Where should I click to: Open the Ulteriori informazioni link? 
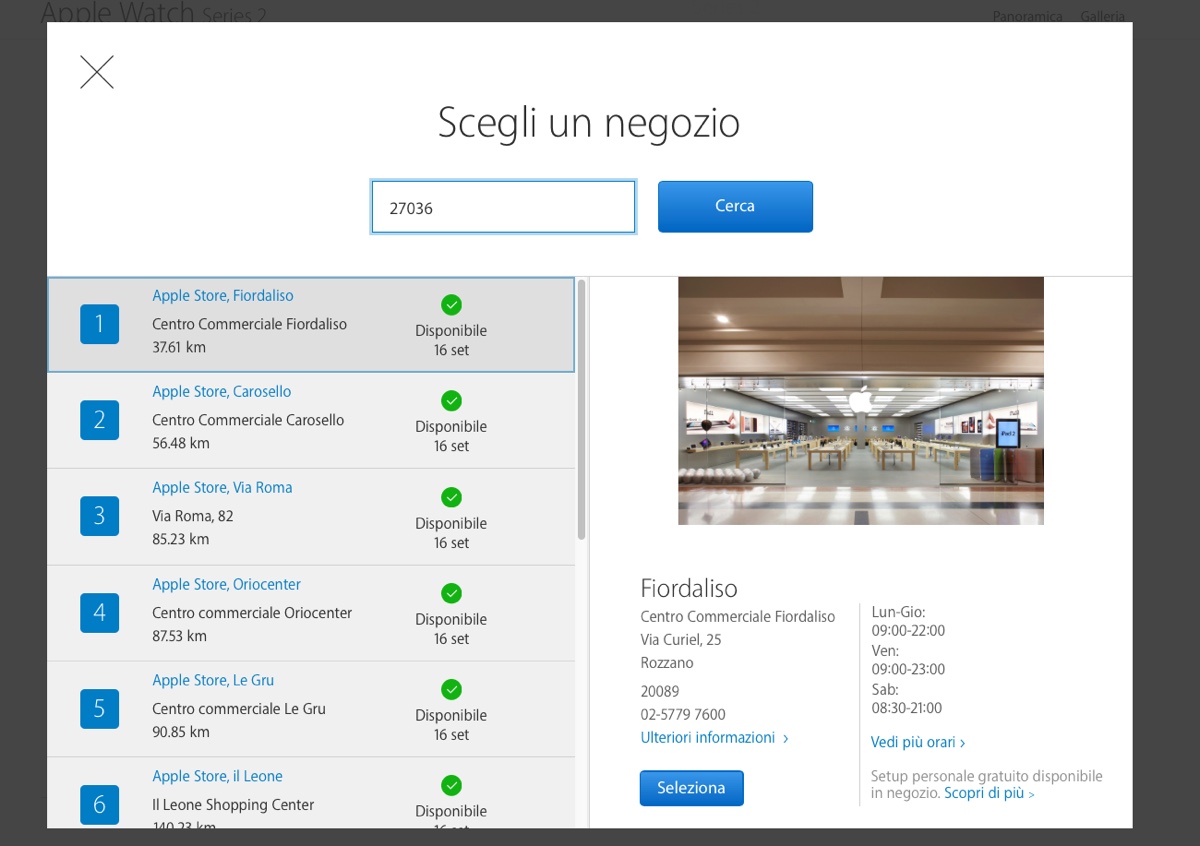[x=714, y=738]
